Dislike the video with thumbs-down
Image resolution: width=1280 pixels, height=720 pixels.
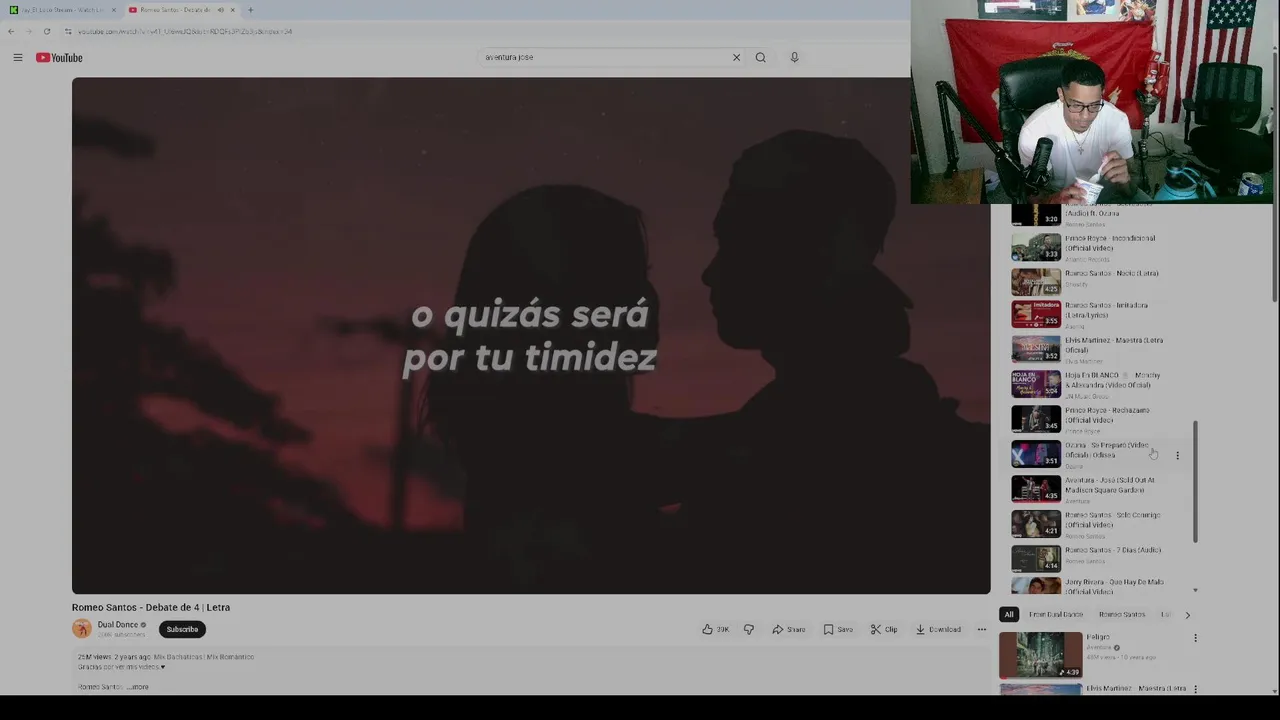[748, 629]
